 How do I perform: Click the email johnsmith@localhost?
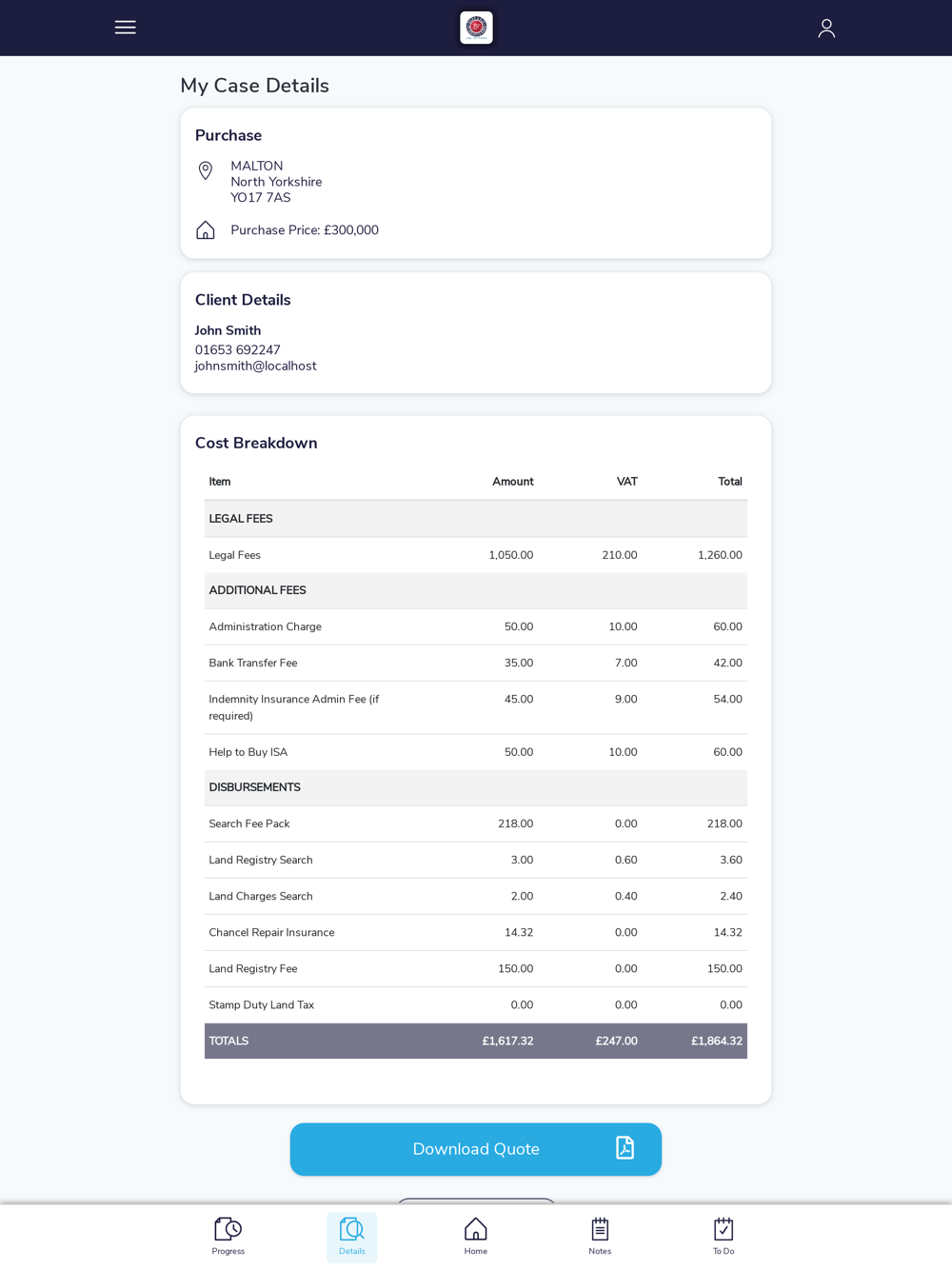point(255,367)
